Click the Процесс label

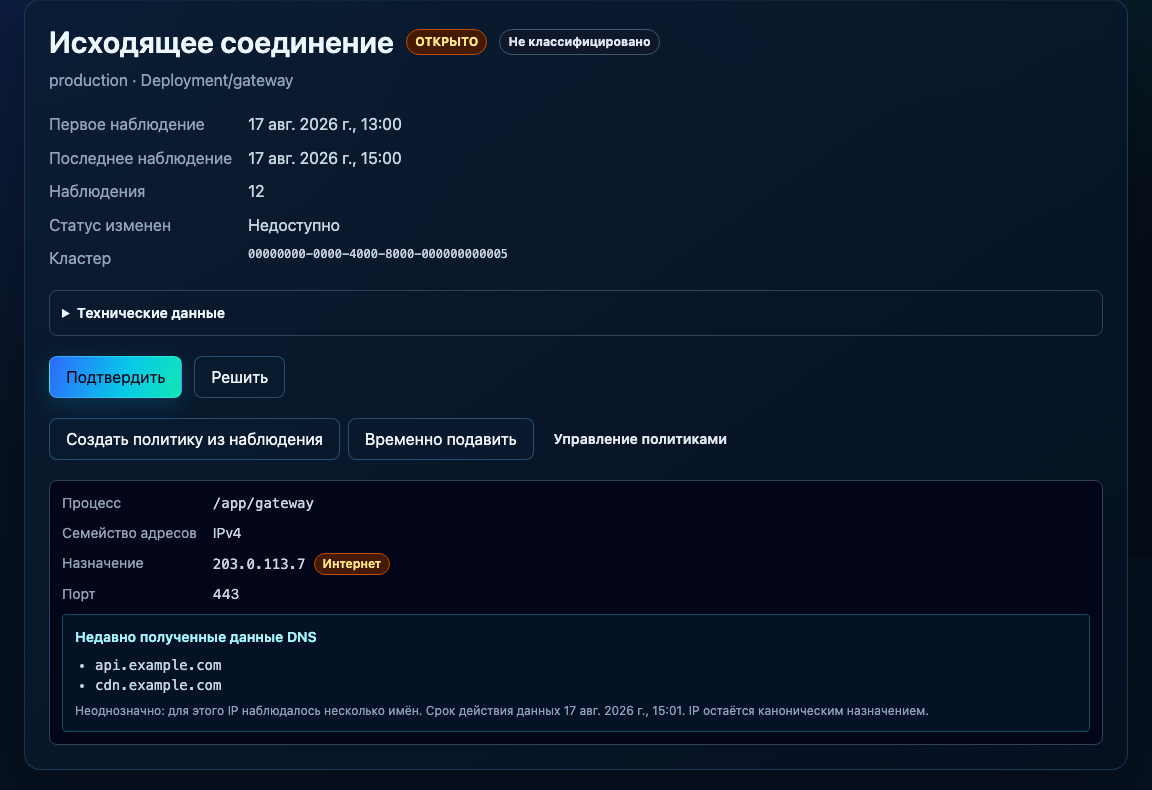pyautogui.click(x=91, y=503)
